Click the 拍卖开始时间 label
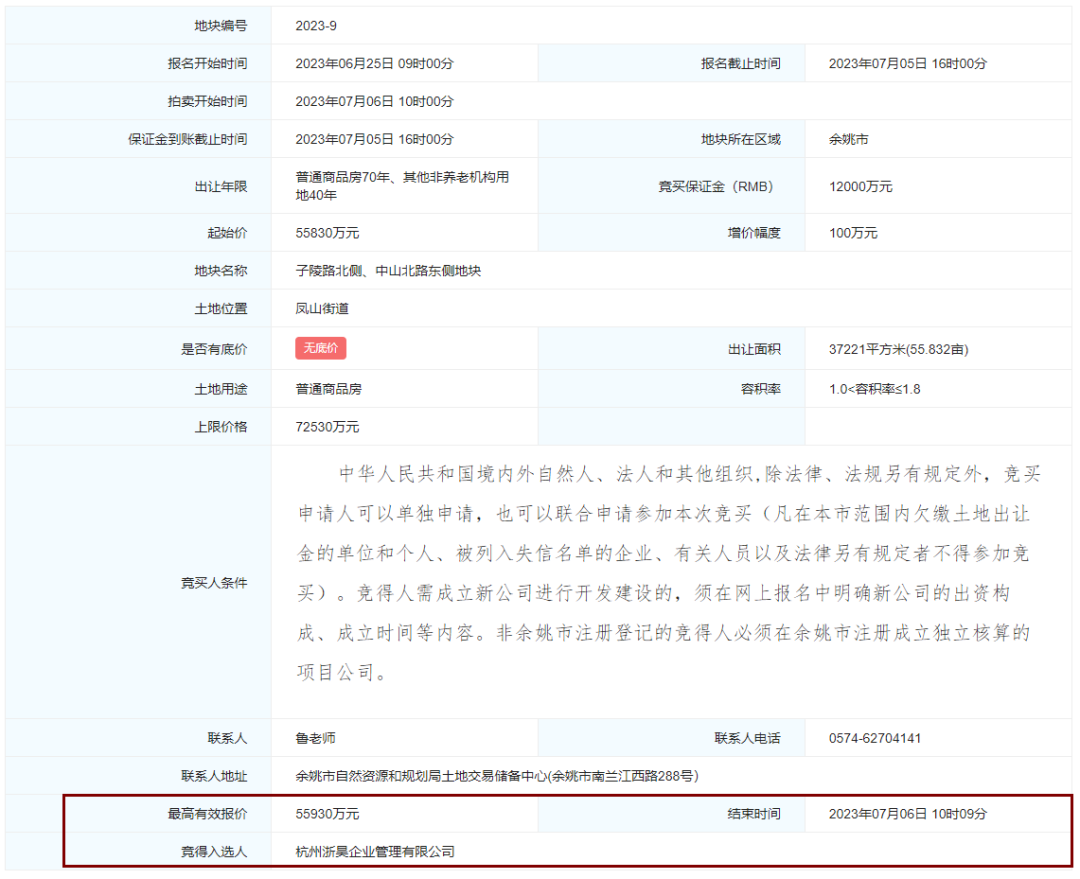 pos(207,101)
